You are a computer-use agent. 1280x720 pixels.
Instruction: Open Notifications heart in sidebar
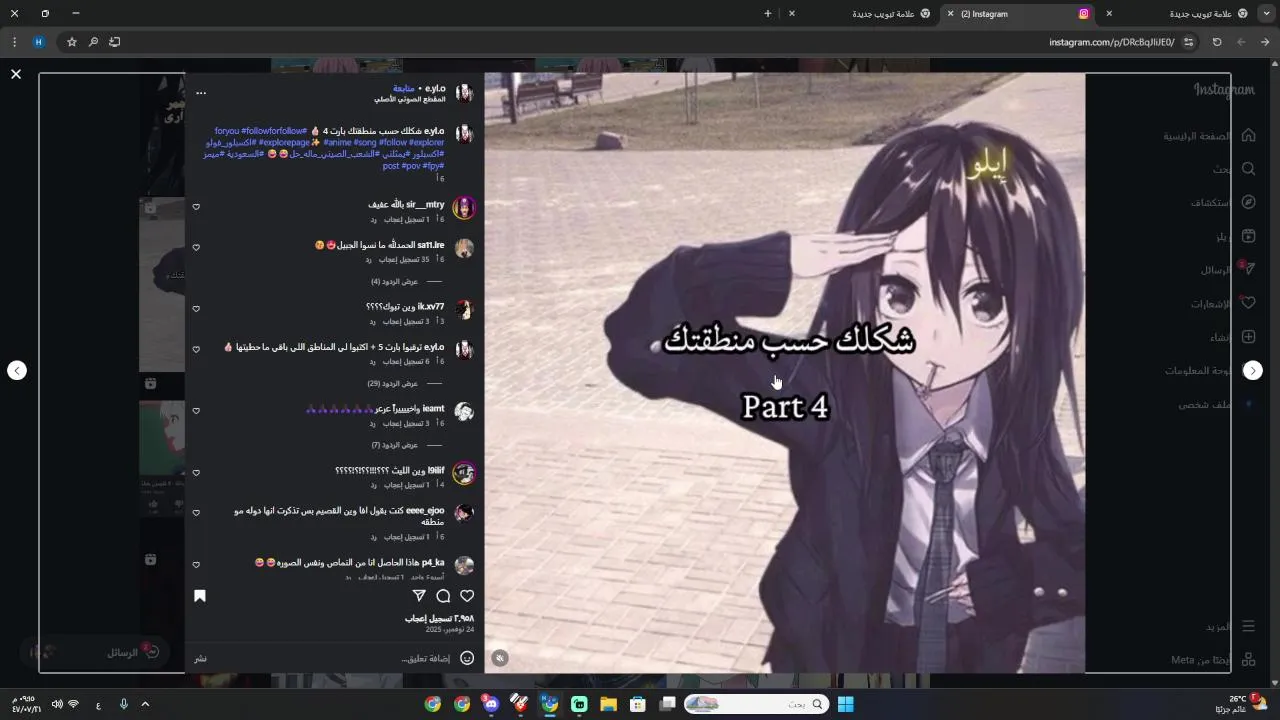pyautogui.click(x=1248, y=303)
